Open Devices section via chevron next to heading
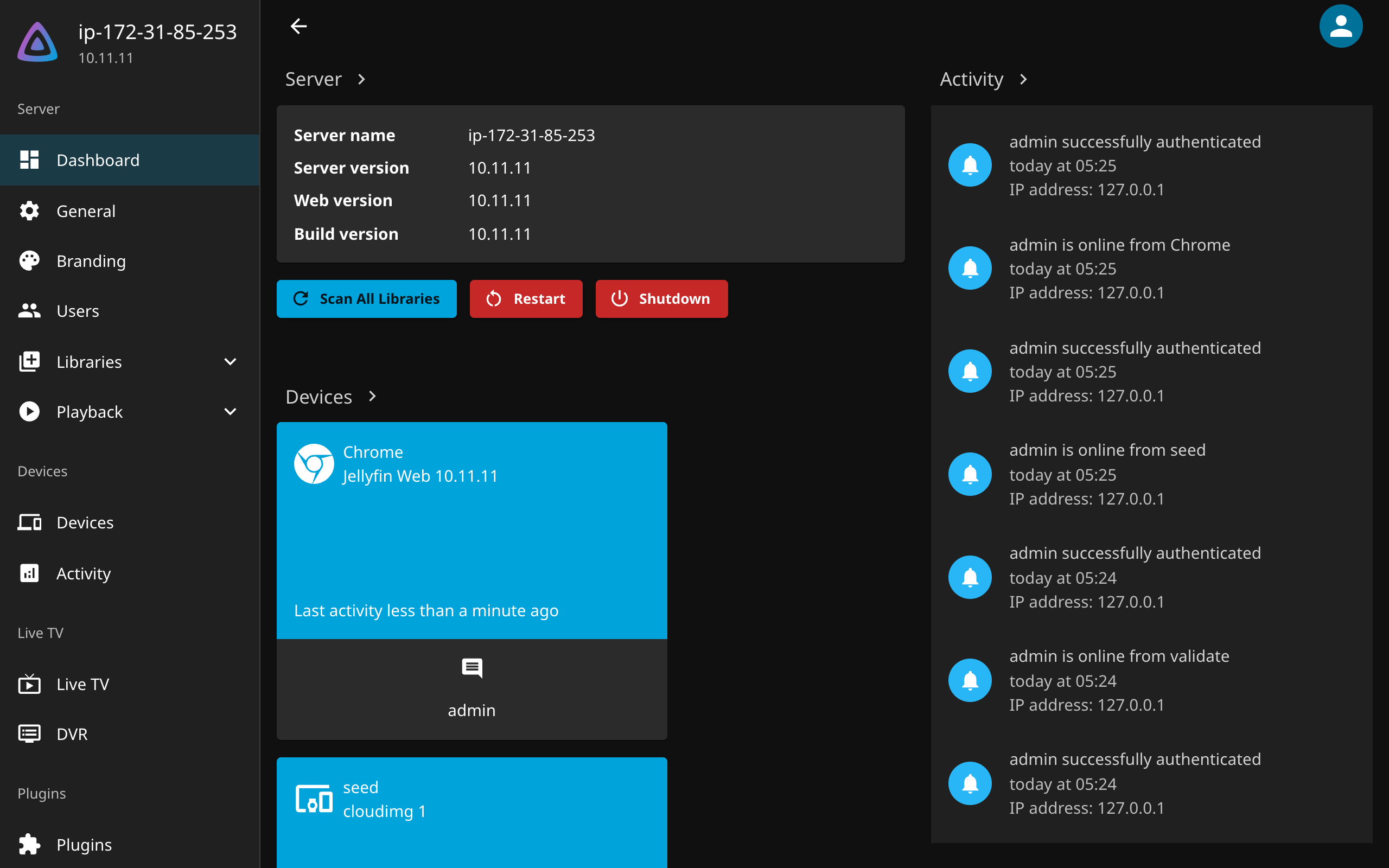Image resolution: width=1389 pixels, height=868 pixels. click(372, 397)
